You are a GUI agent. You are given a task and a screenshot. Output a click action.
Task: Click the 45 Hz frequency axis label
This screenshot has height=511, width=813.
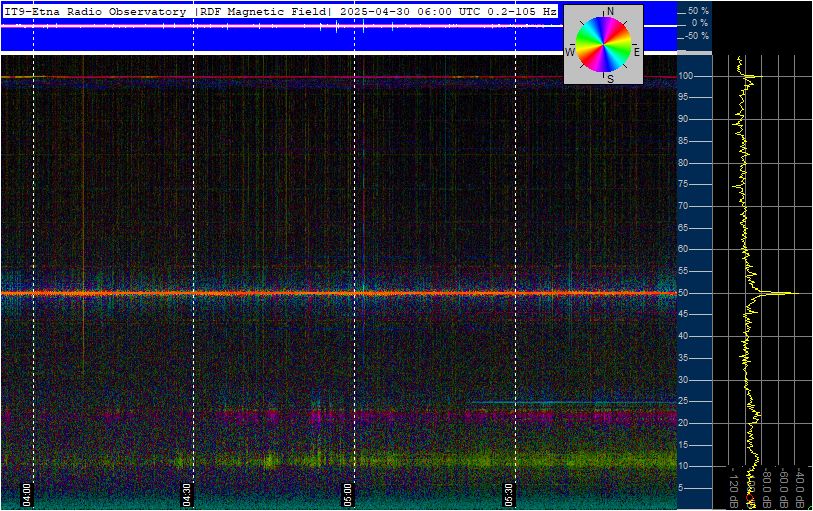(x=684, y=314)
